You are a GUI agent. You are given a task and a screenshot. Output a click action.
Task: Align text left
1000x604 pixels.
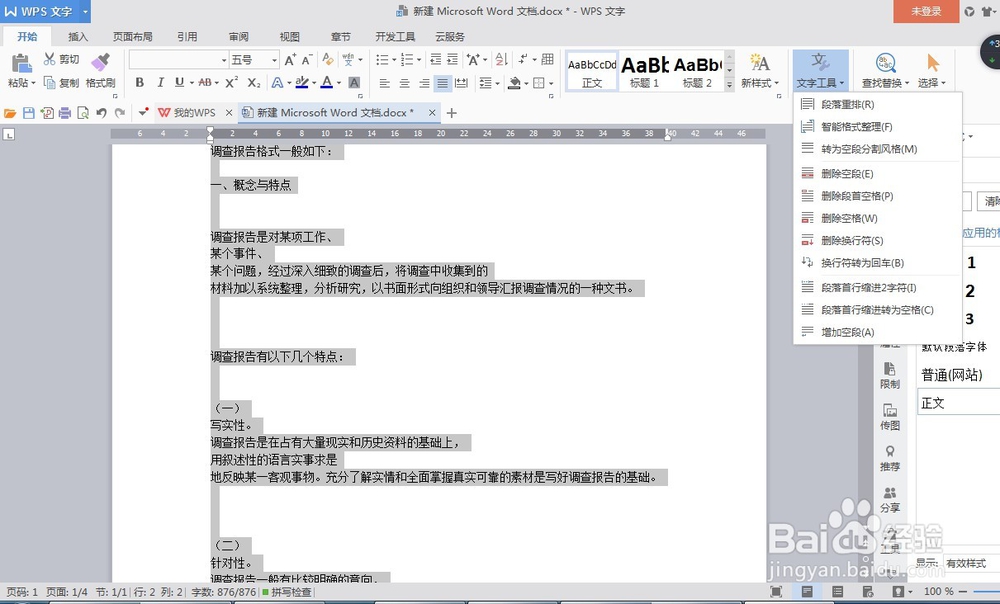(x=384, y=83)
